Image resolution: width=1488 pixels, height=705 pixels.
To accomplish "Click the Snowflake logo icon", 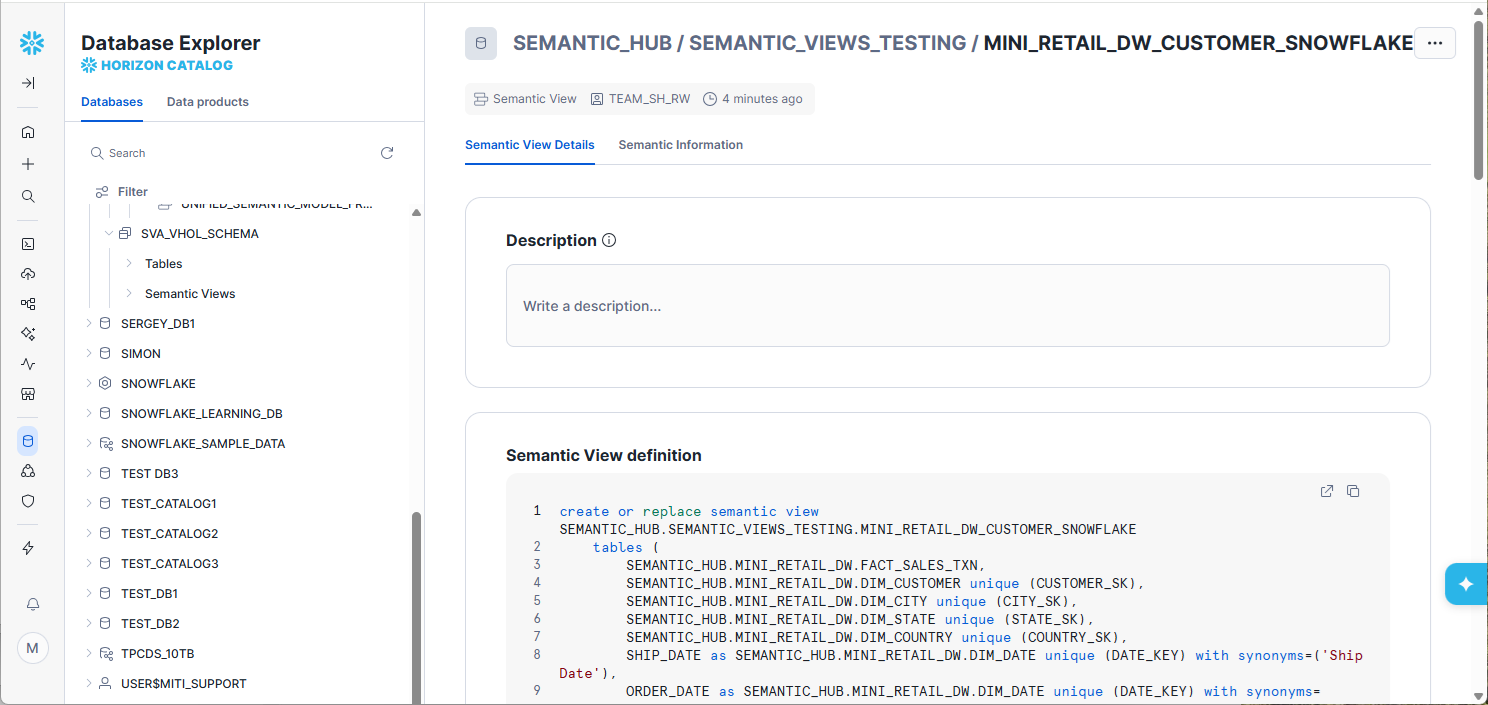I will point(32,43).
